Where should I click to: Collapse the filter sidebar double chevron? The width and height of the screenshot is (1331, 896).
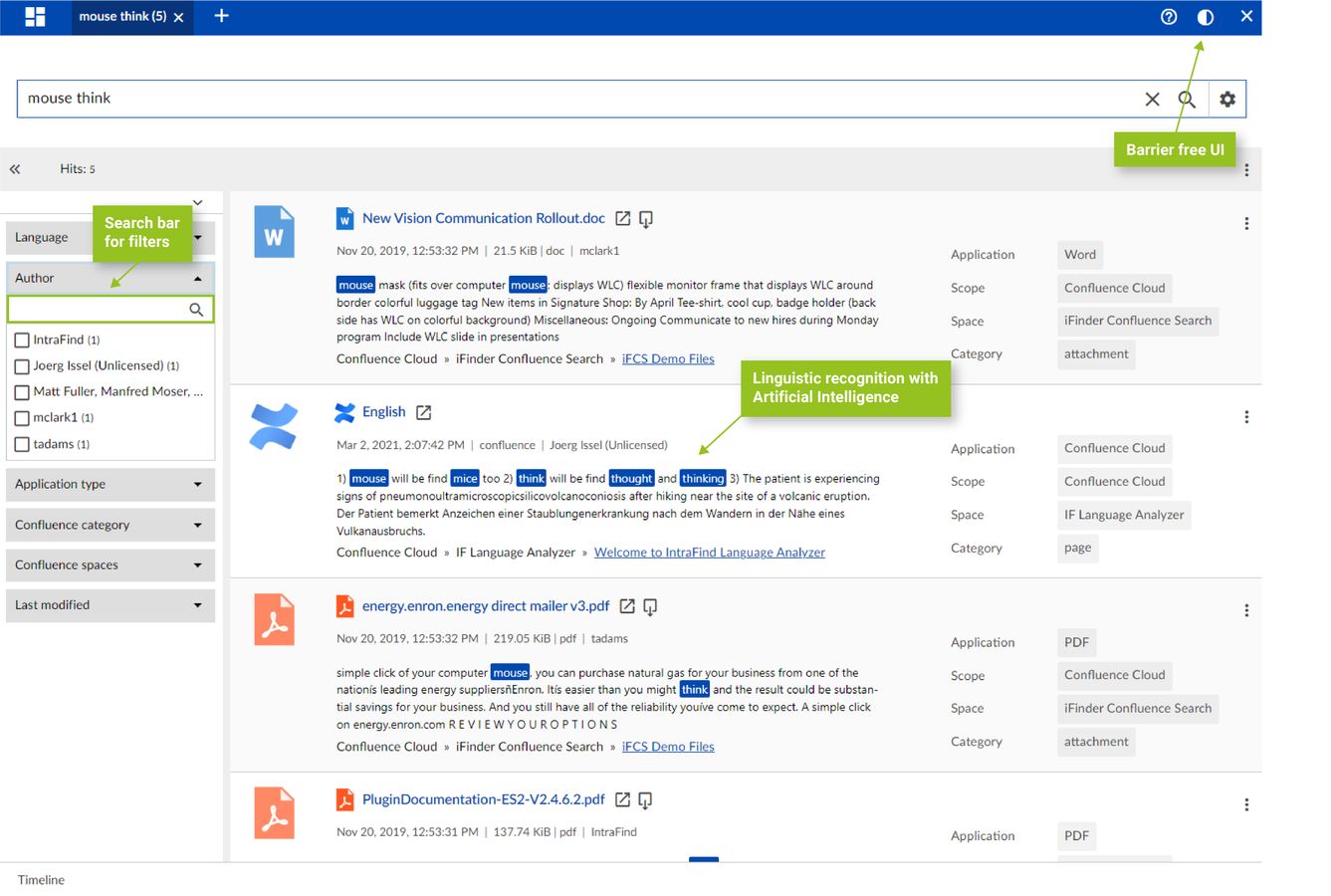pos(15,169)
